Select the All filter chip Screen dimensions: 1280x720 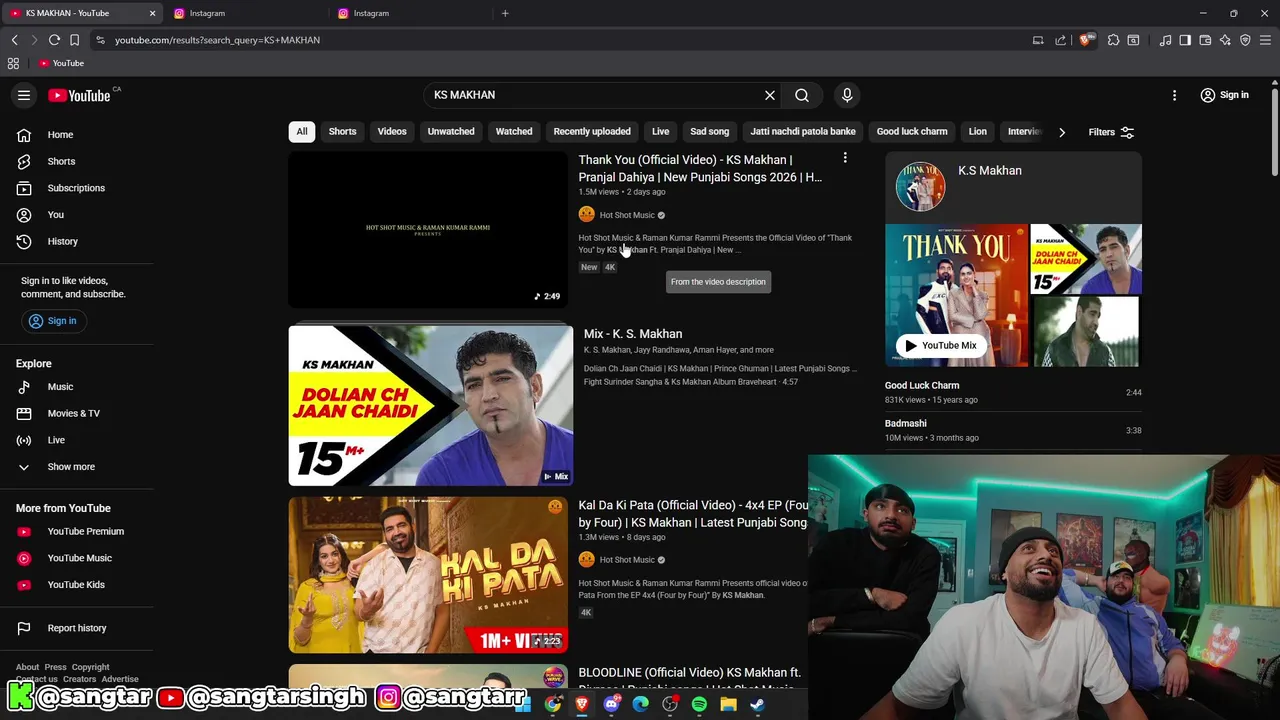coord(301,131)
